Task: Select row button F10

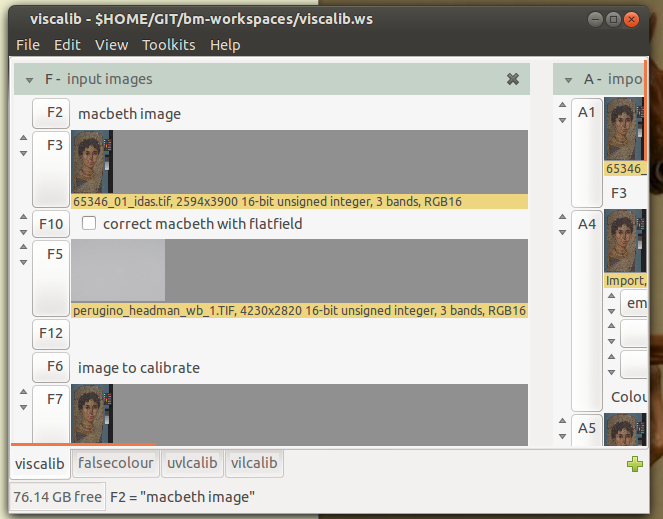Action: pyautogui.click(x=51, y=224)
